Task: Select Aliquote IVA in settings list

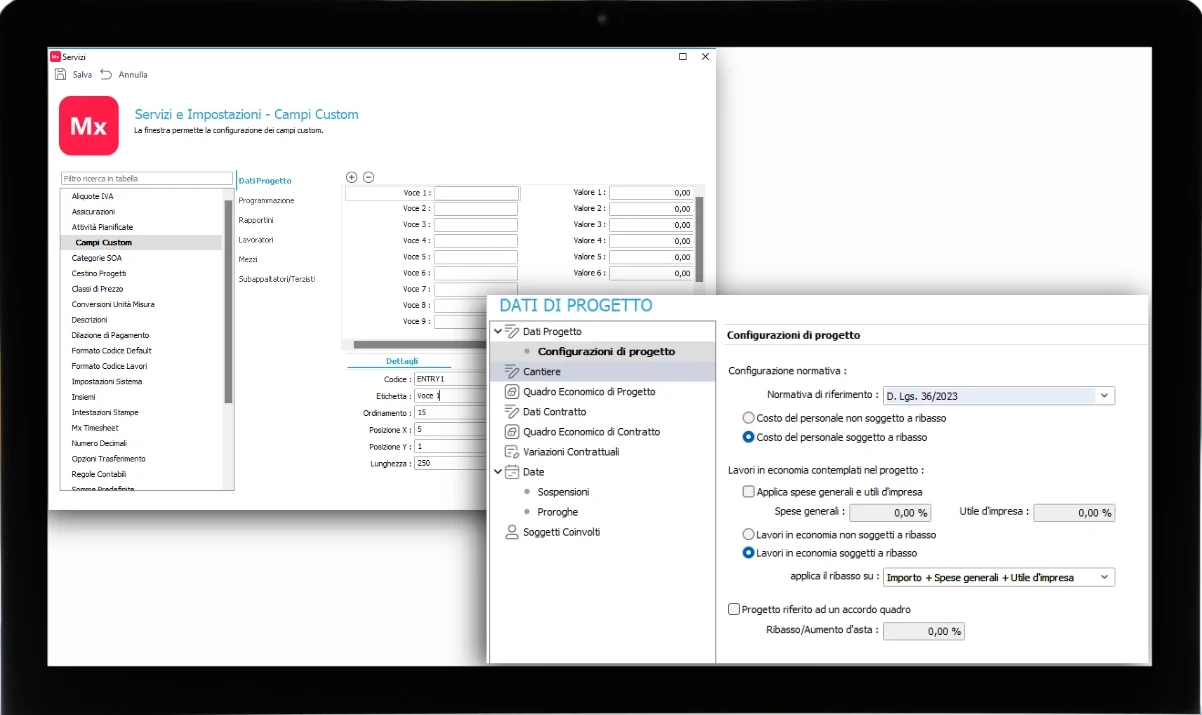Action: point(93,196)
